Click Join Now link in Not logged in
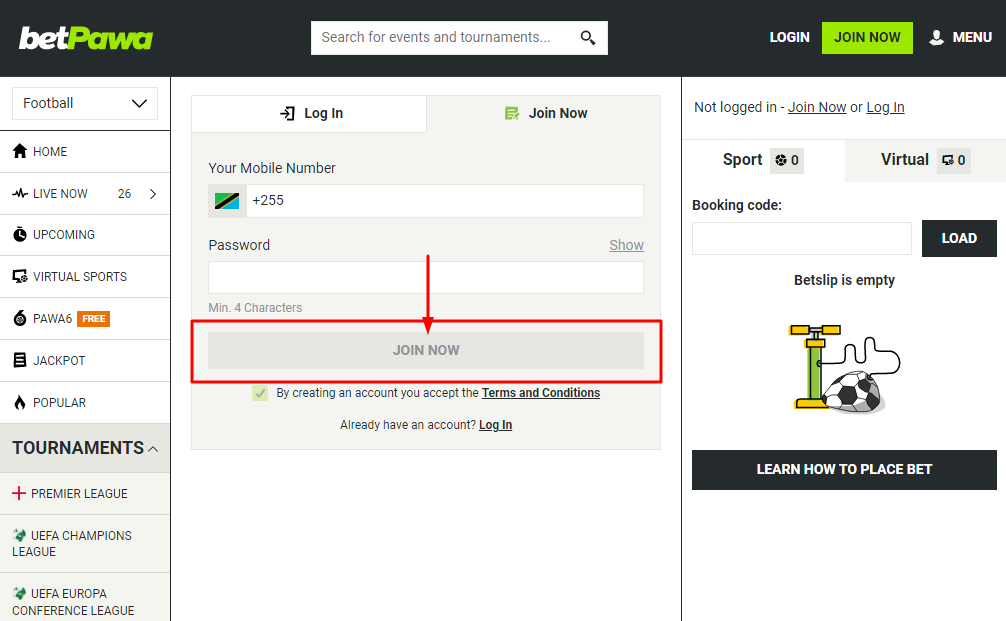1006x621 pixels. 817,107
